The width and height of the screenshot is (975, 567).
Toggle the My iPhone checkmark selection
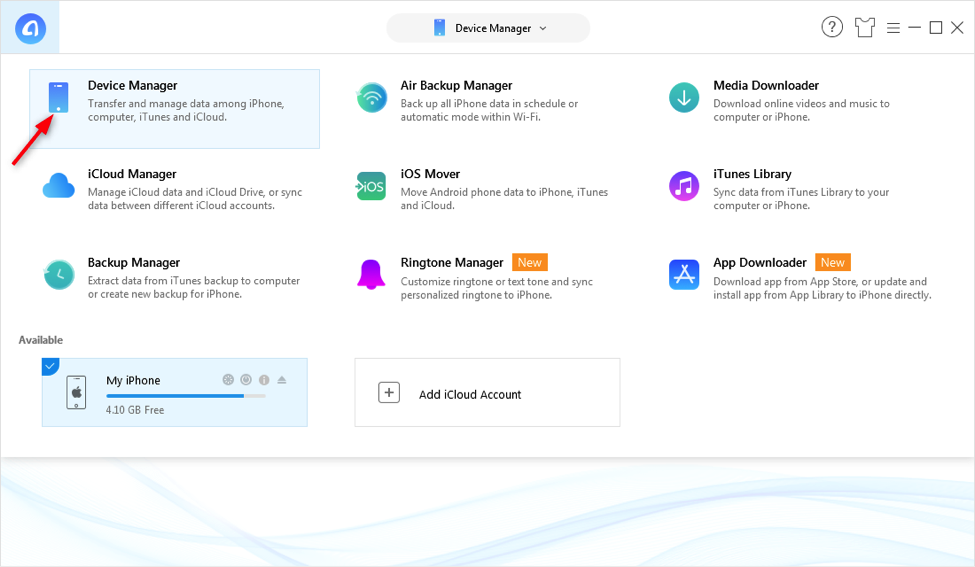point(50,366)
